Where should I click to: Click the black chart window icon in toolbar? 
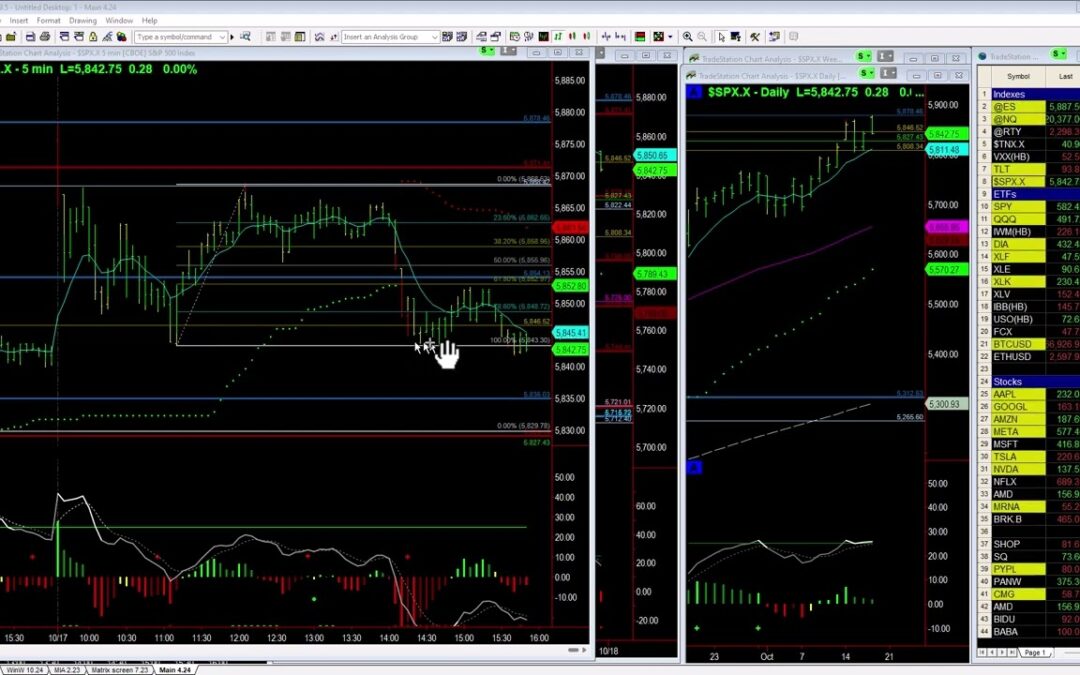(x=544, y=37)
